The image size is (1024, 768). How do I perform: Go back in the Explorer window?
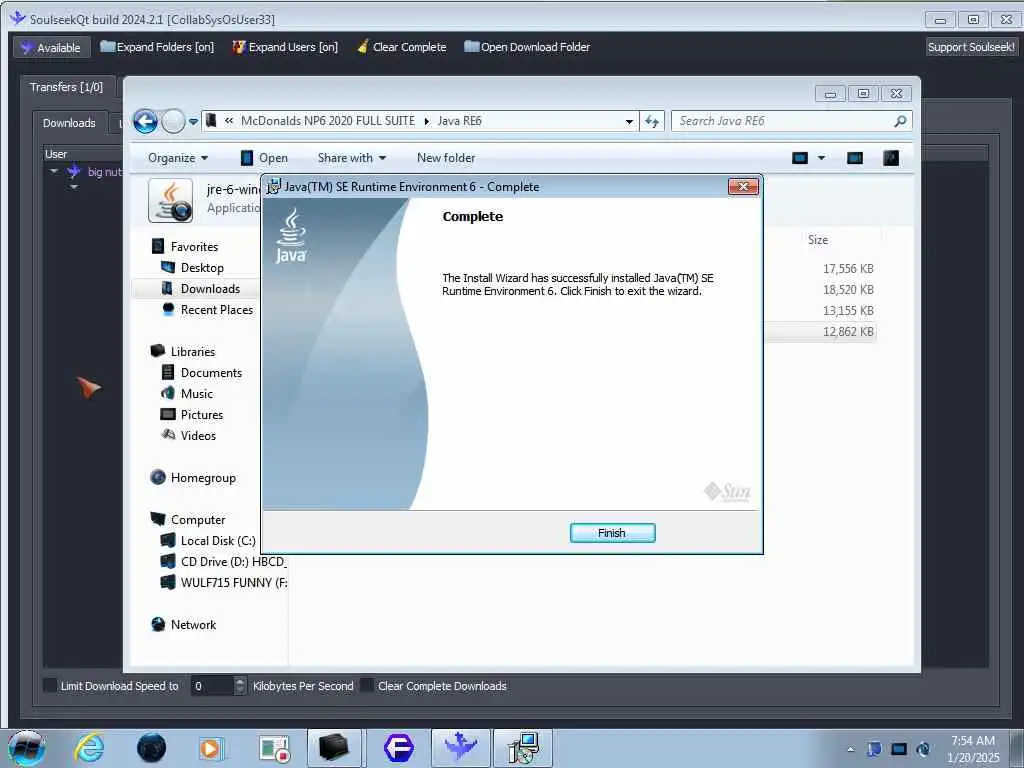click(145, 121)
